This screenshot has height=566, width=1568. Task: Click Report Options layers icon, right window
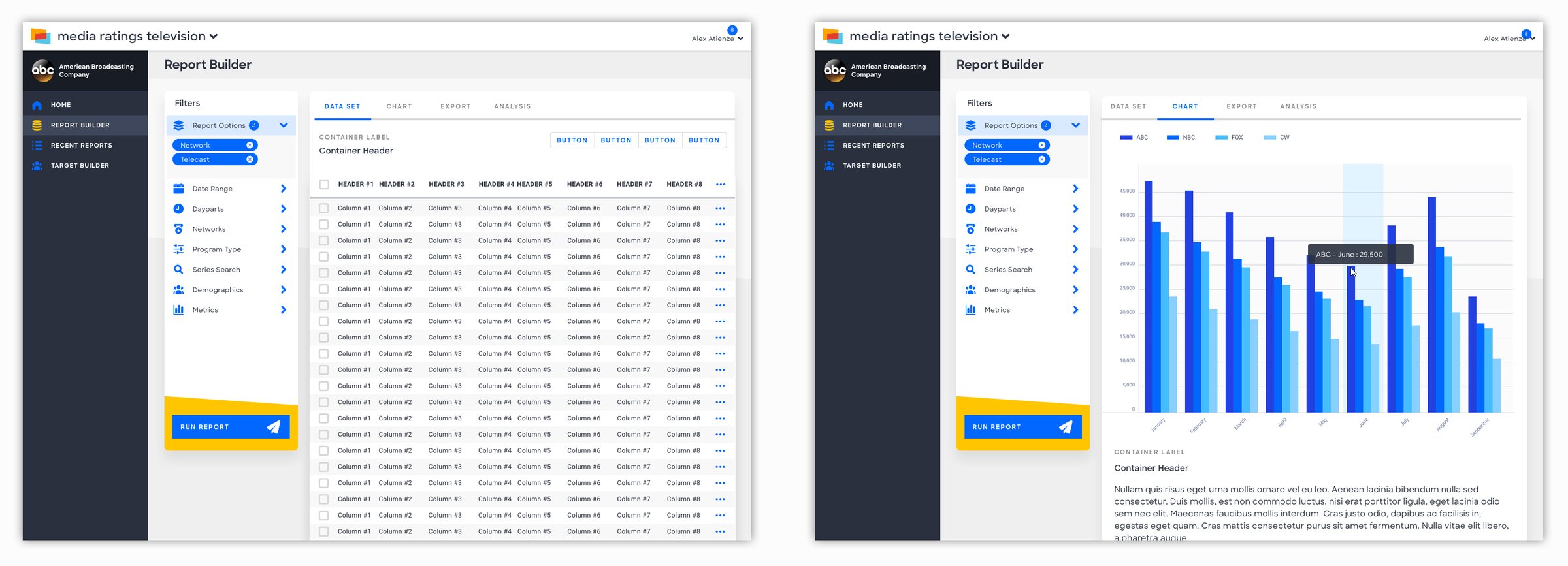click(x=971, y=125)
